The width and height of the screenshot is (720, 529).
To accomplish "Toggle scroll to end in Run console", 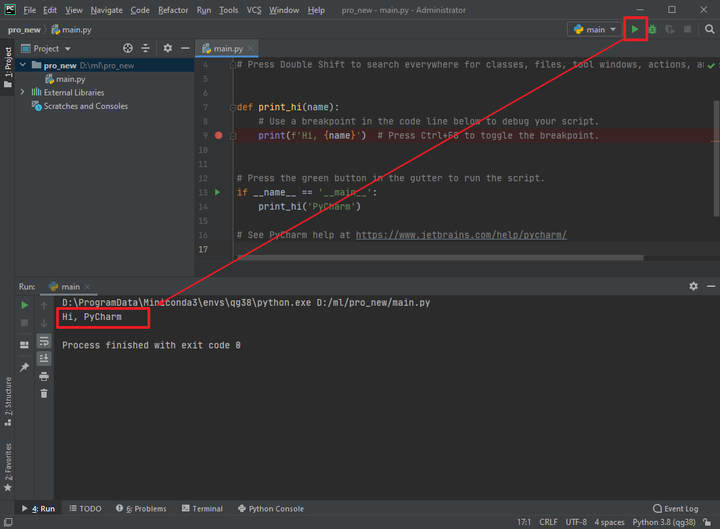I will 44,358.
